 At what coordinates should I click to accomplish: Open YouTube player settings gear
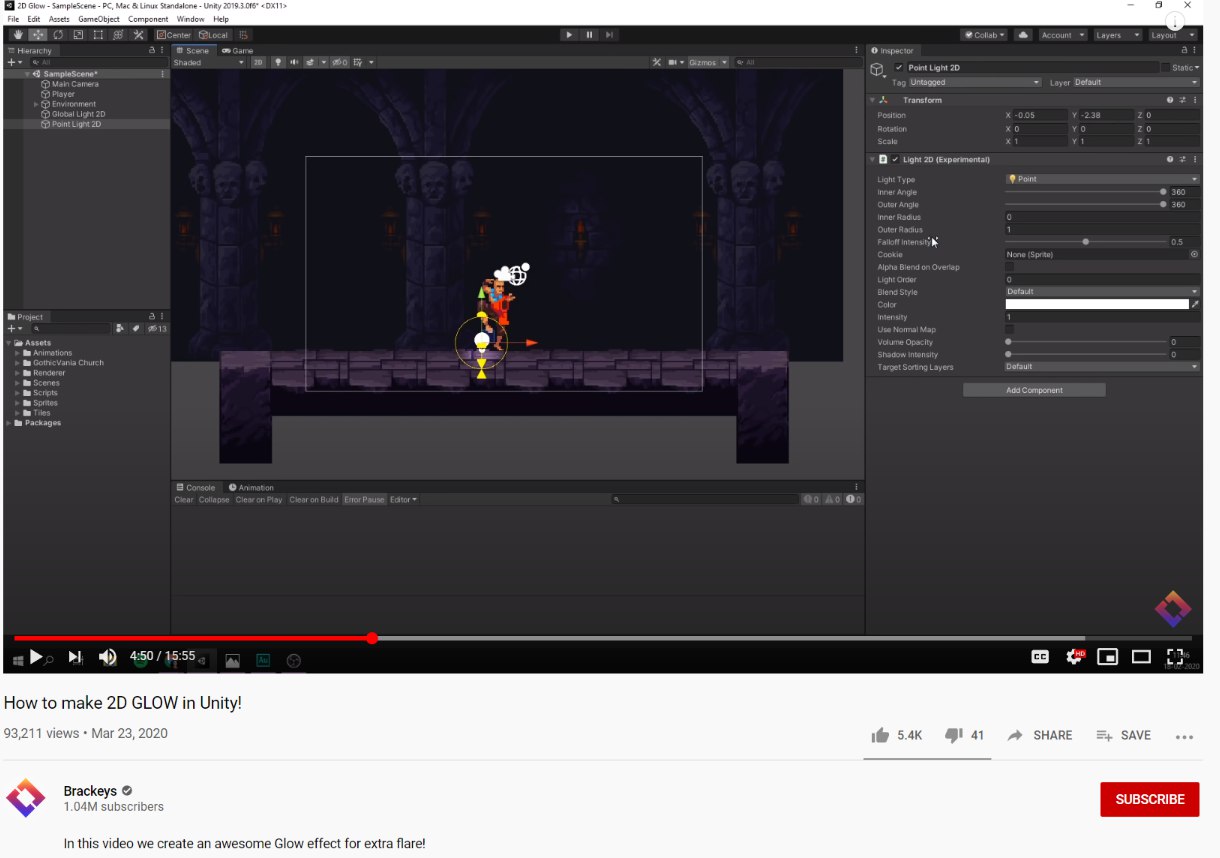click(x=1075, y=657)
